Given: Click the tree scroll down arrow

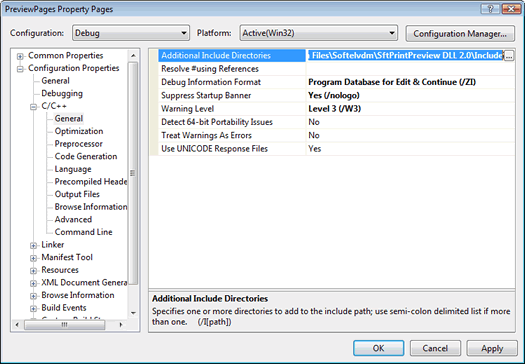Looking at the screenshot, I should [x=133, y=313].
